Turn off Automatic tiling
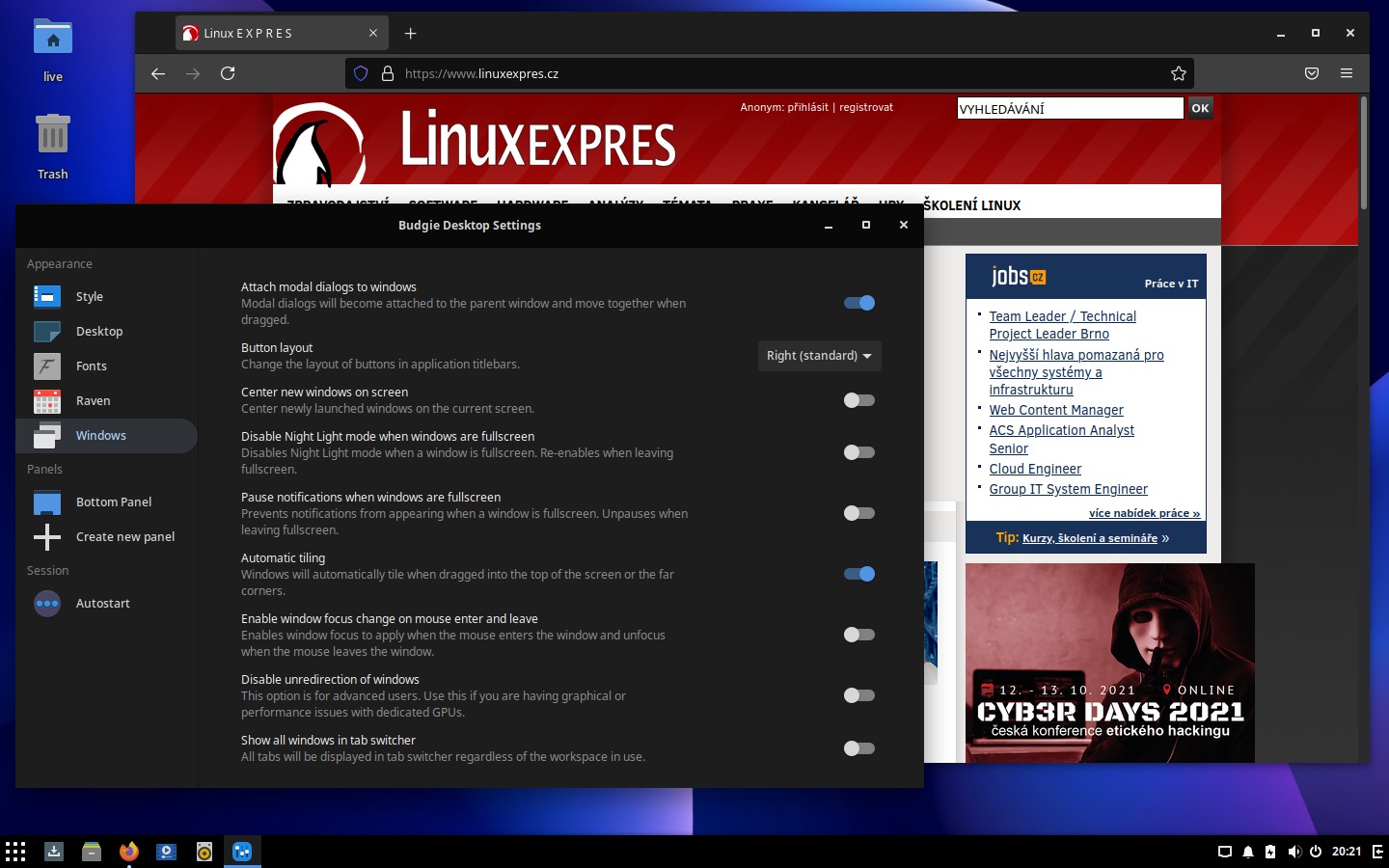Image resolution: width=1389 pixels, height=868 pixels. [x=858, y=574]
